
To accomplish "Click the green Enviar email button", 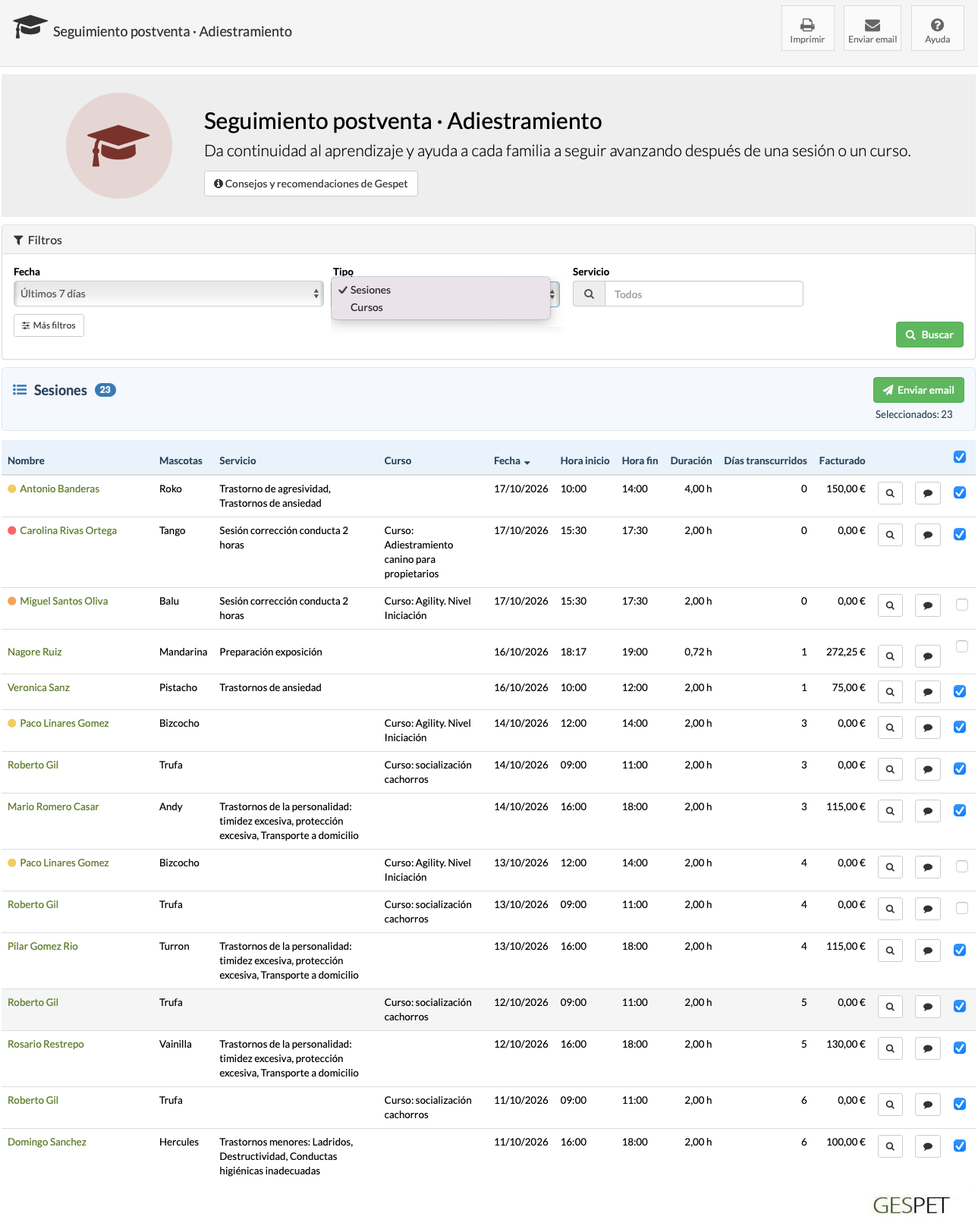I will [x=919, y=390].
